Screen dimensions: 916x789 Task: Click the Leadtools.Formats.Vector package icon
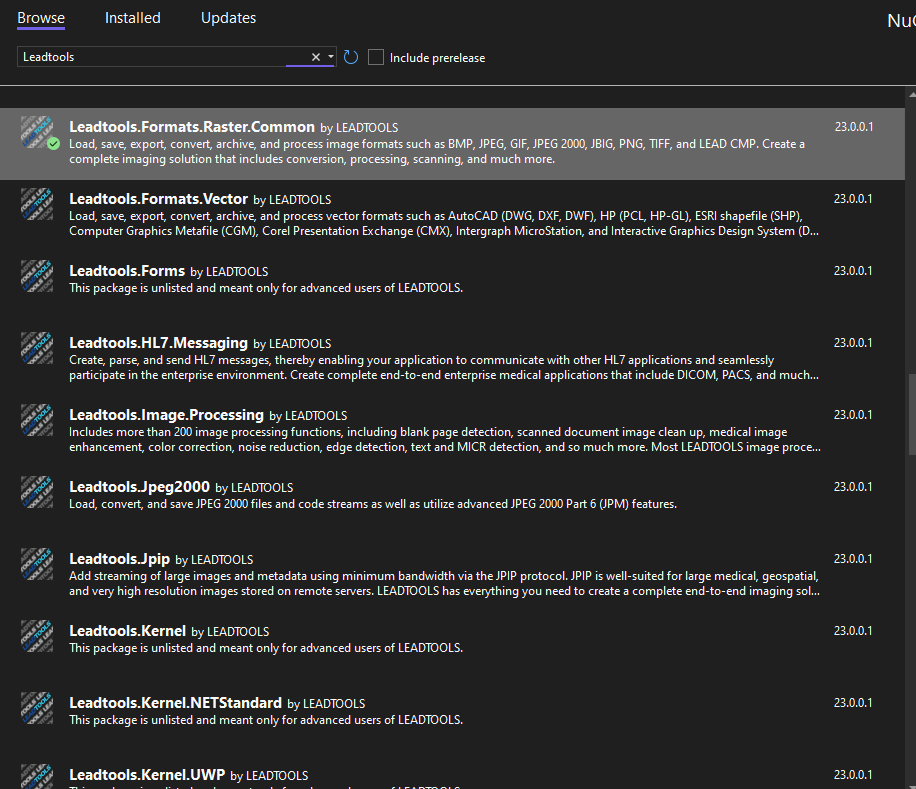(37, 204)
